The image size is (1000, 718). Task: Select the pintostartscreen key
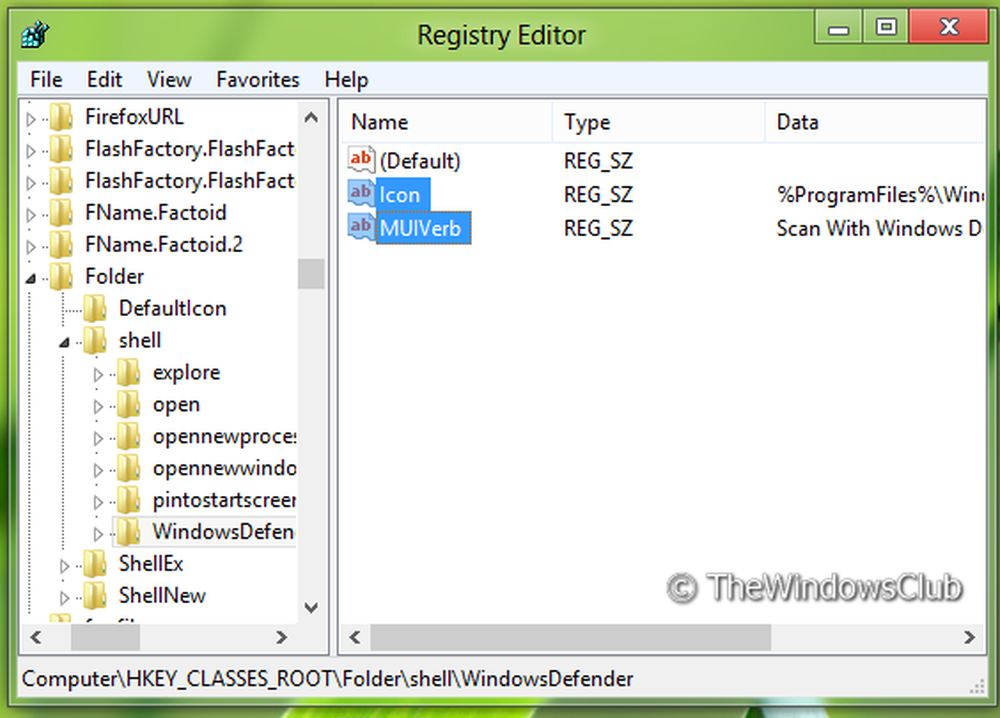[222, 500]
